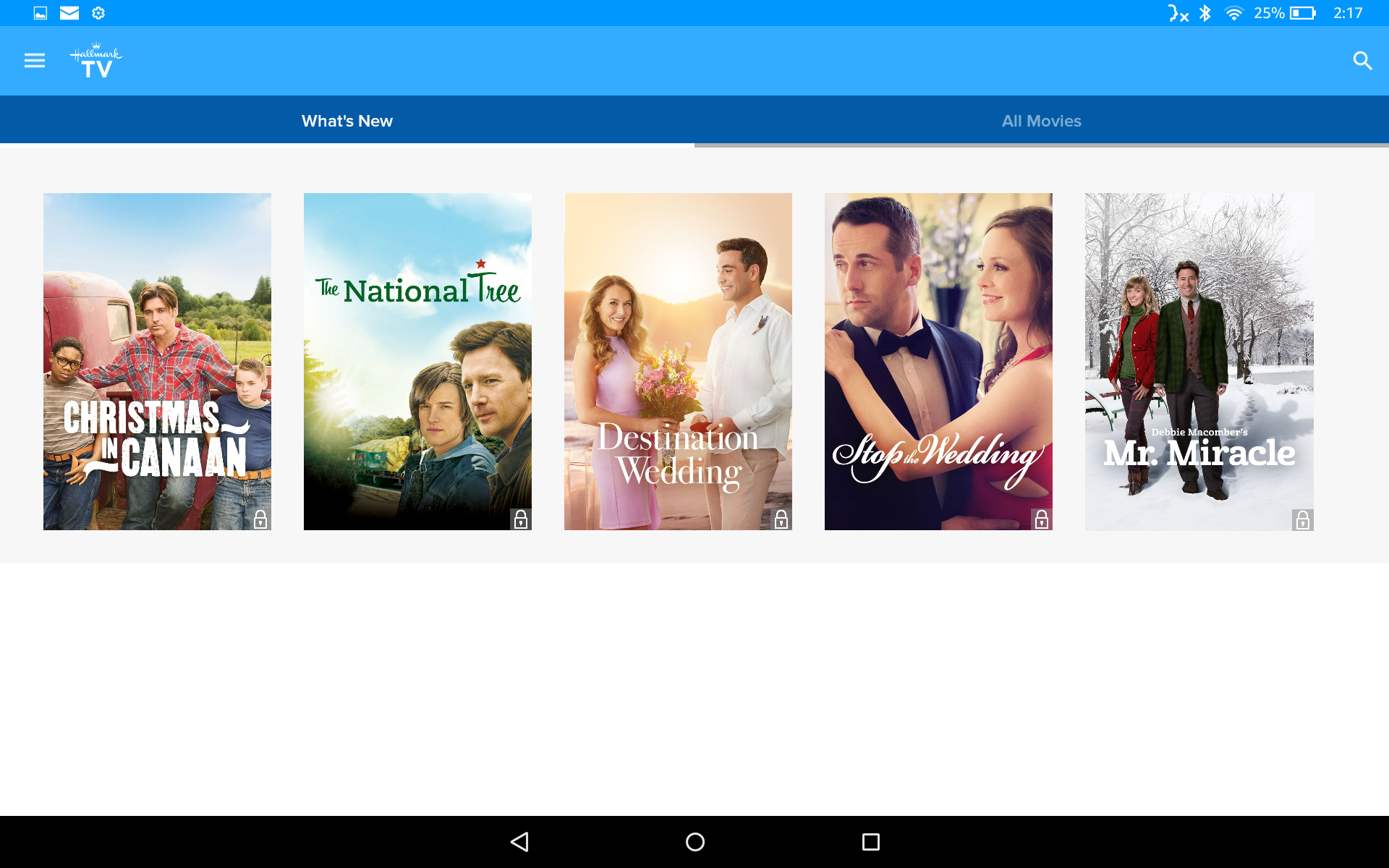This screenshot has height=868, width=1389.
Task: Expand All Movies category dropdown
Action: point(1041,120)
